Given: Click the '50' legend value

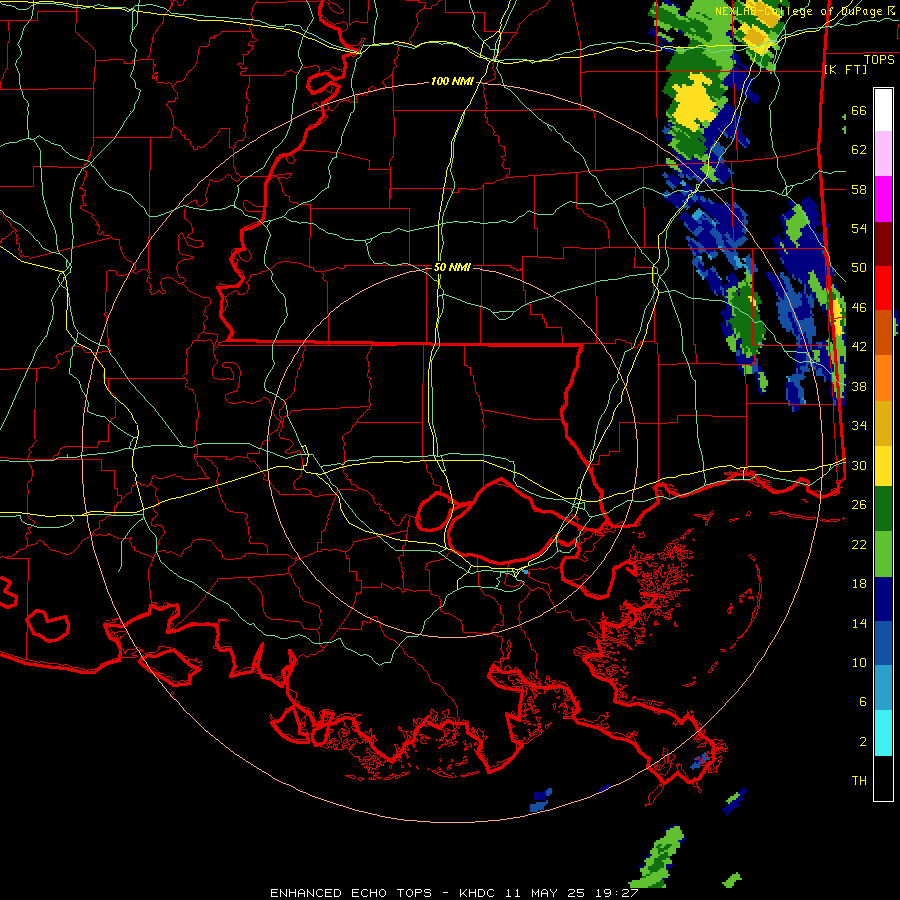Looking at the screenshot, I should pos(859,268).
